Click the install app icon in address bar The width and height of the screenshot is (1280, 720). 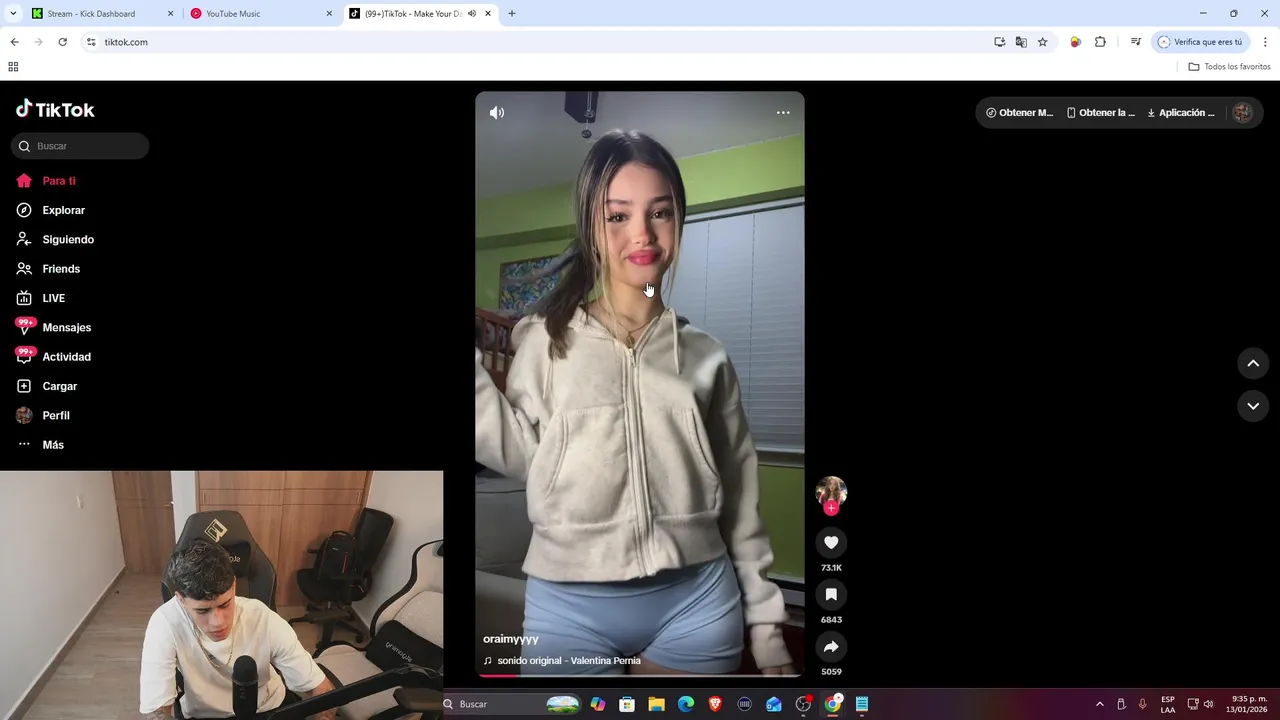(x=999, y=42)
